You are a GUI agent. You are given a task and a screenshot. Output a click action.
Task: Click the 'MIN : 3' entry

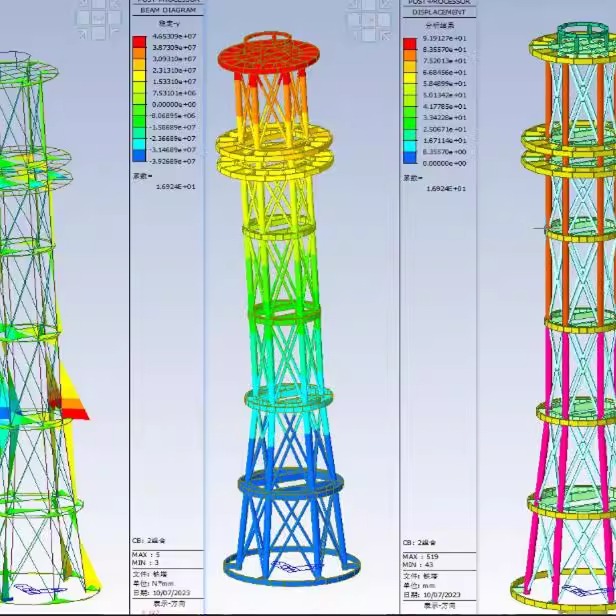[145, 563]
